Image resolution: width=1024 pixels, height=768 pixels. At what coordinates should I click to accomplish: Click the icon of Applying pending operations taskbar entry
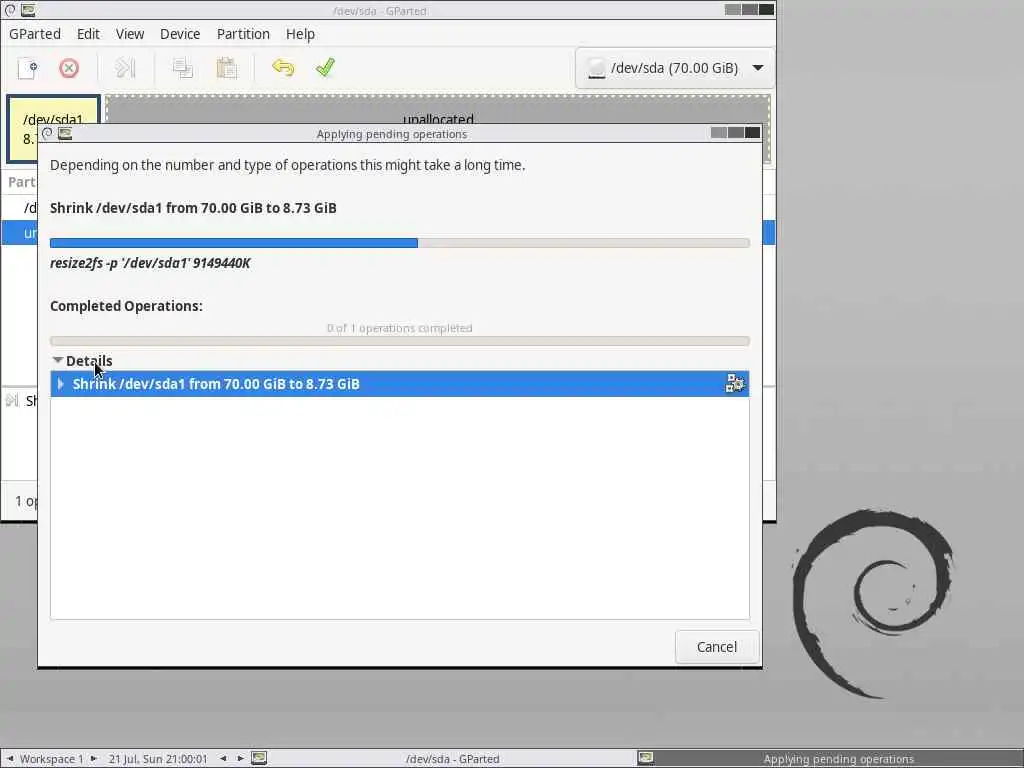point(645,758)
